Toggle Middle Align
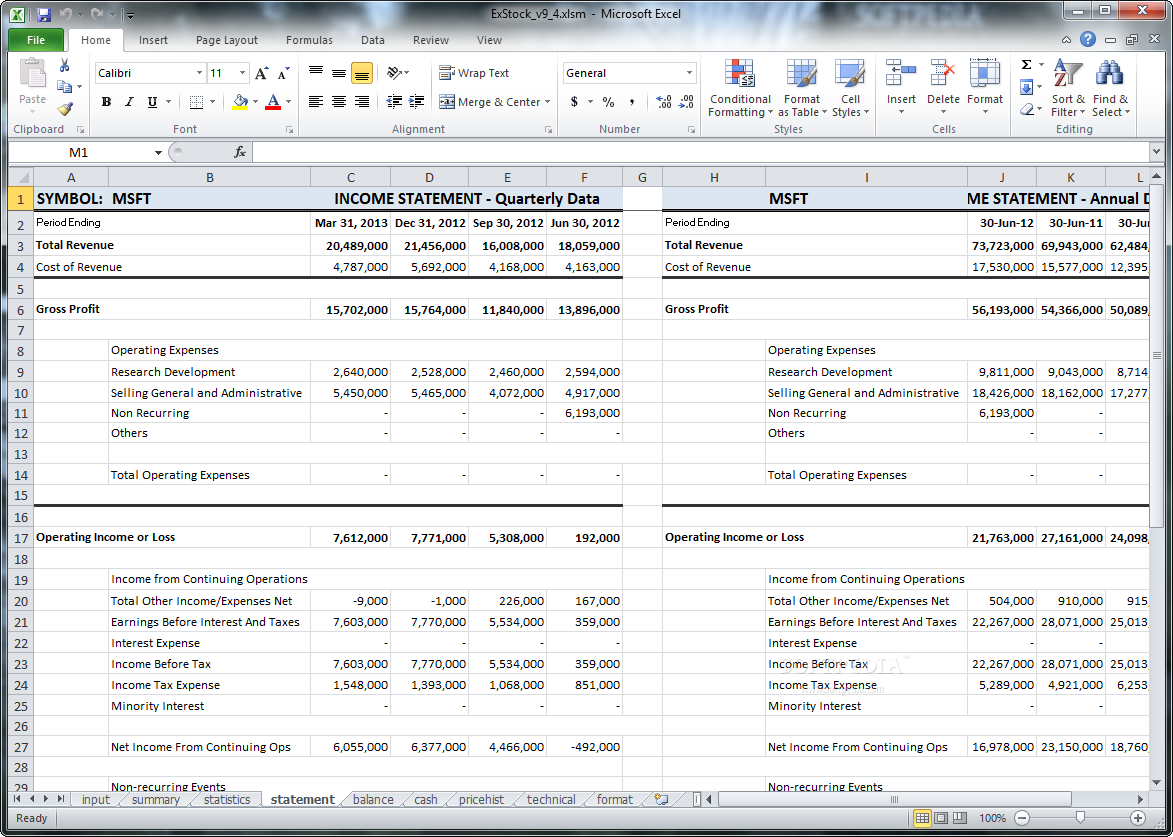Screen dimensions: 1173x837 click(339, 73)
